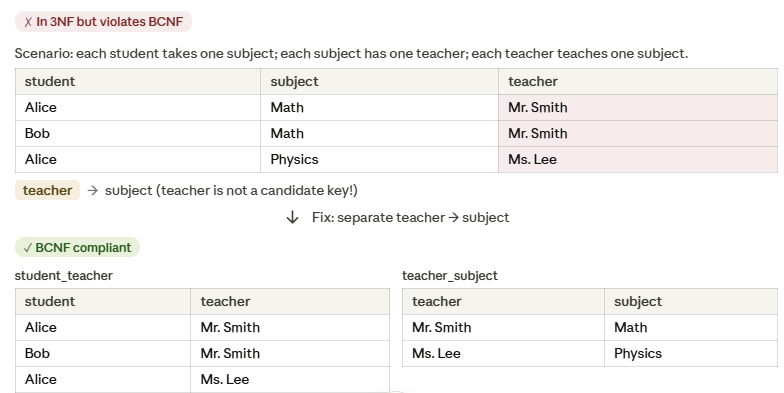Select the 'Bob' row in the student_teacher table

click(202, 354)
